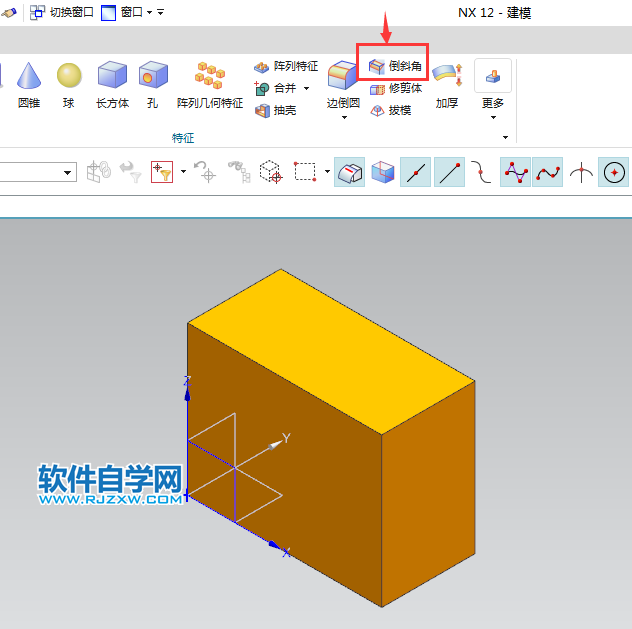Launch the Hole (孔) feature tool
This screenshot has width=632, height=629.
153,85
